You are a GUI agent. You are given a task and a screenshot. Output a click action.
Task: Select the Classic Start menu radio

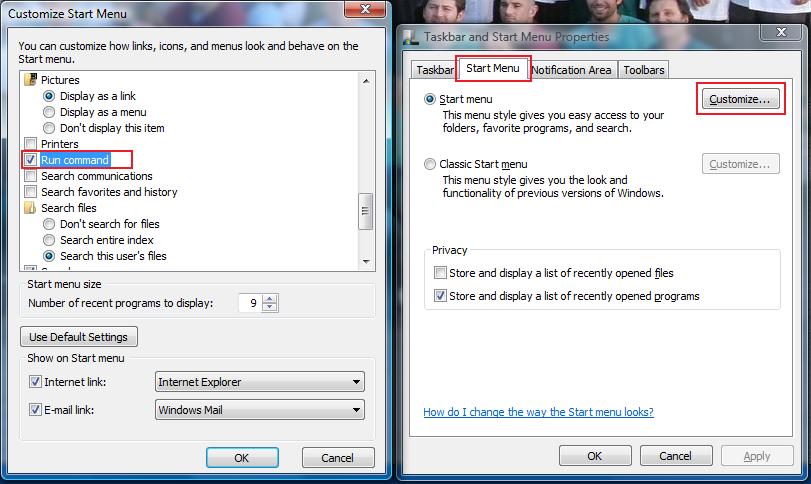[430, 164]
